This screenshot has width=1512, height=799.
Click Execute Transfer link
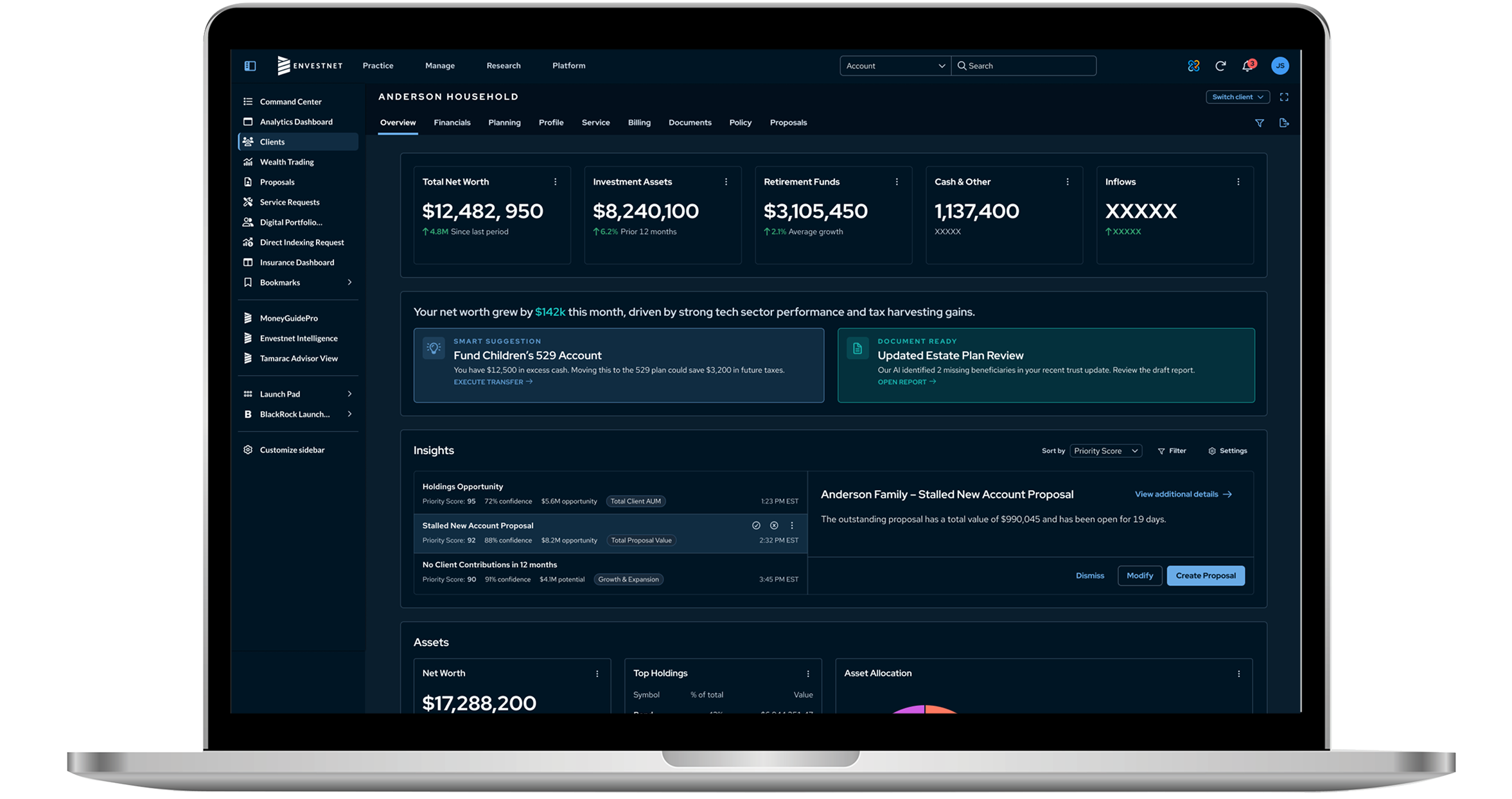493,382
